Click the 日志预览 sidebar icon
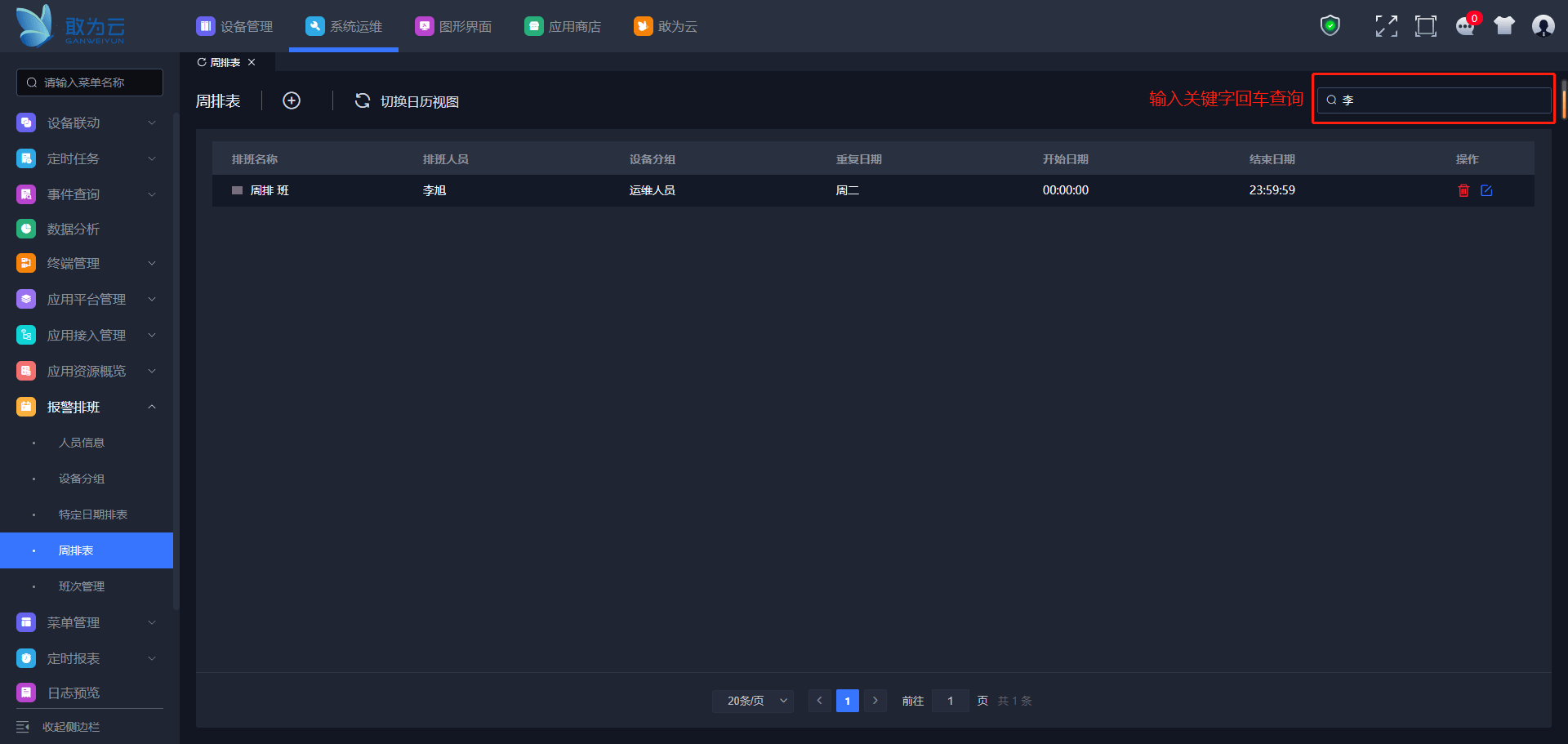The width and height of the screenshot is (1568, 744). 26,693
